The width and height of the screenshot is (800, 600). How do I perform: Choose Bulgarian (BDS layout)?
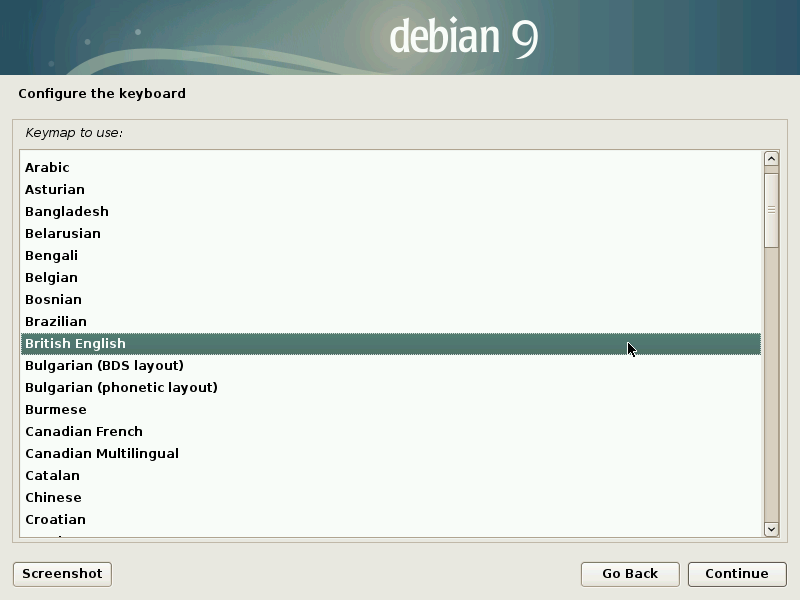pyautogui.click(x=391, y=365)
